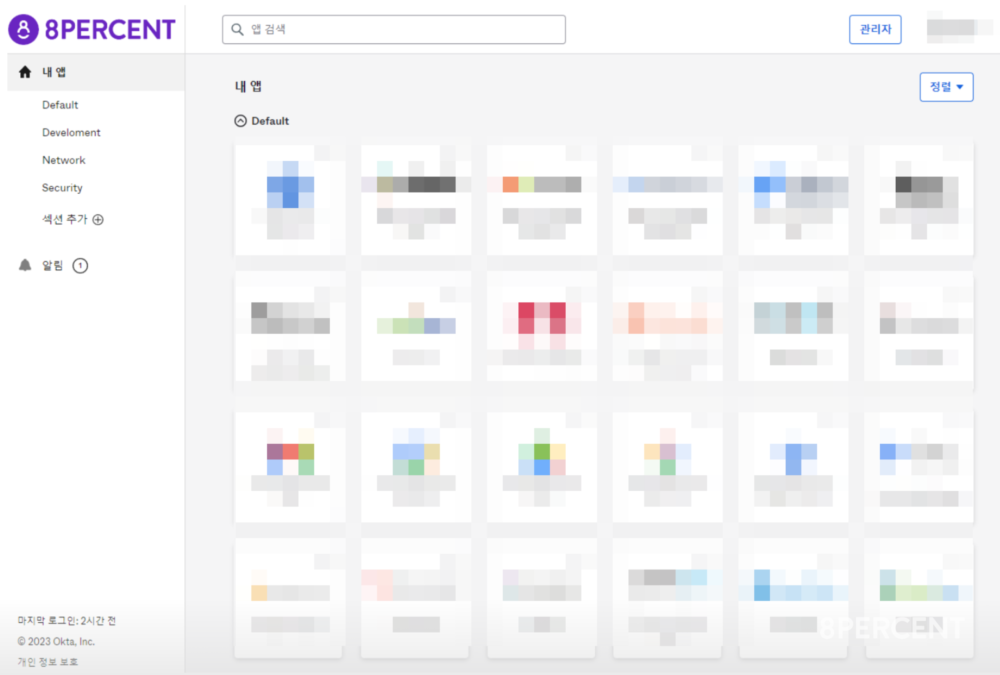Open the 개인 정보 보호 link
1000x675 pixels.
(x=47, y=661)
